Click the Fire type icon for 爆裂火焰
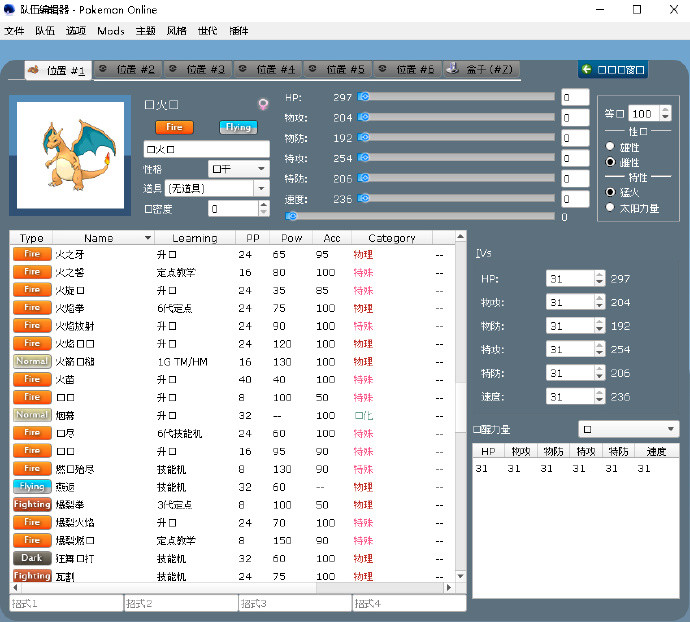 click(x=32, y=523)
